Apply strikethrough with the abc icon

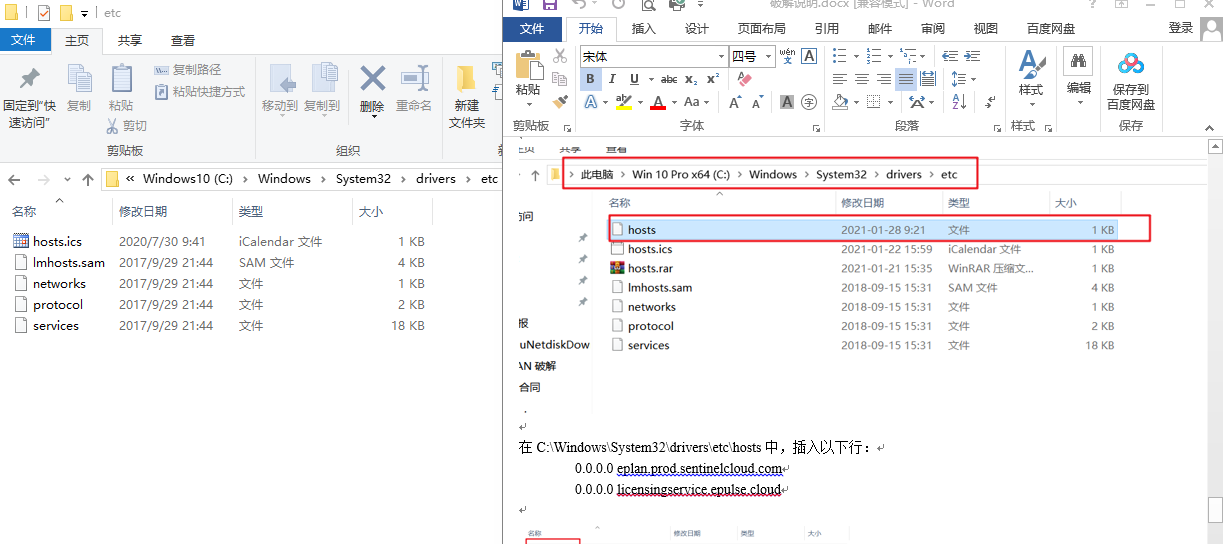669,79
